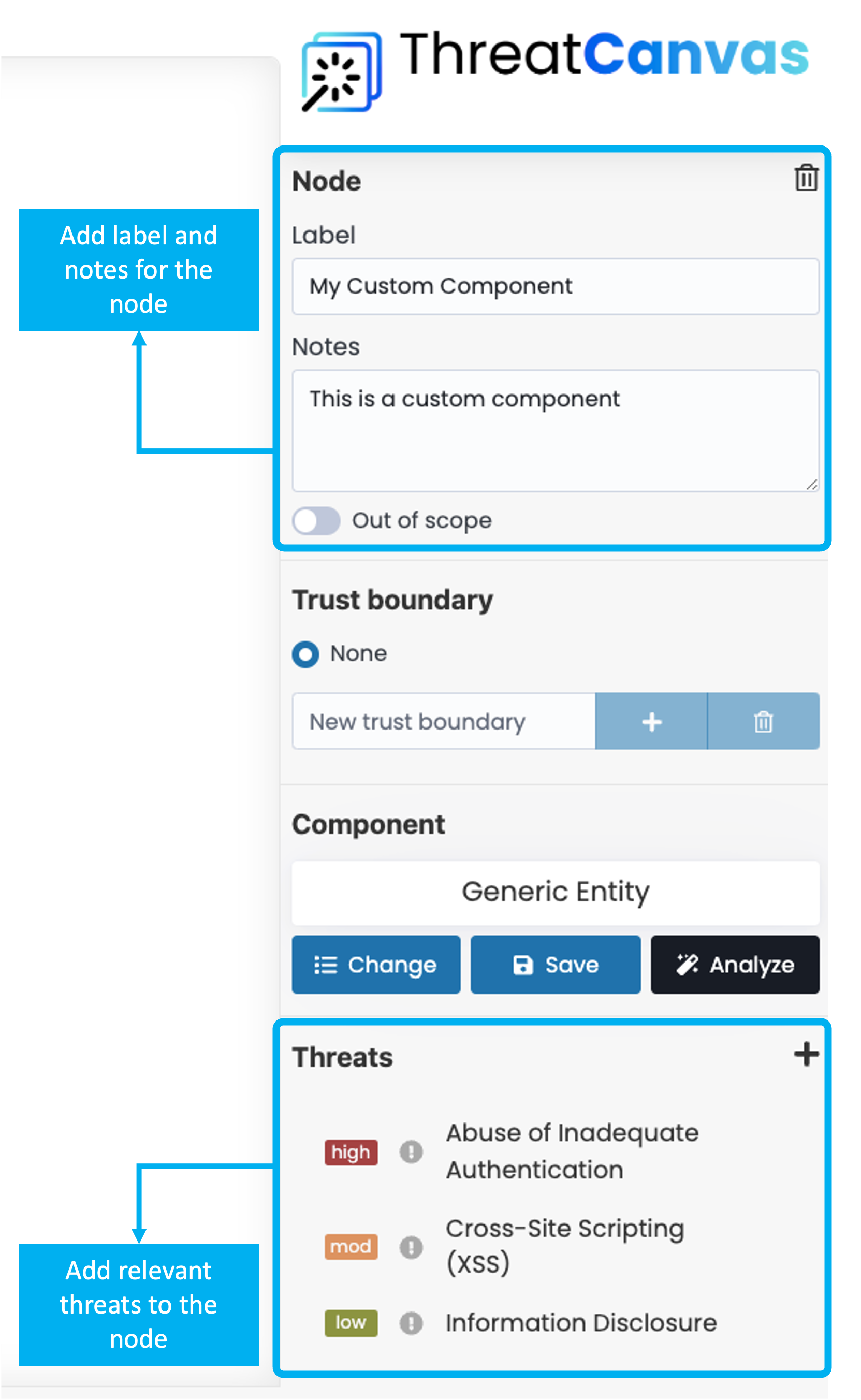The height and width of the screenshot is (1400, 861).
Task: Select the None trust boundary radio button
Action: click(x=306, y=654)
